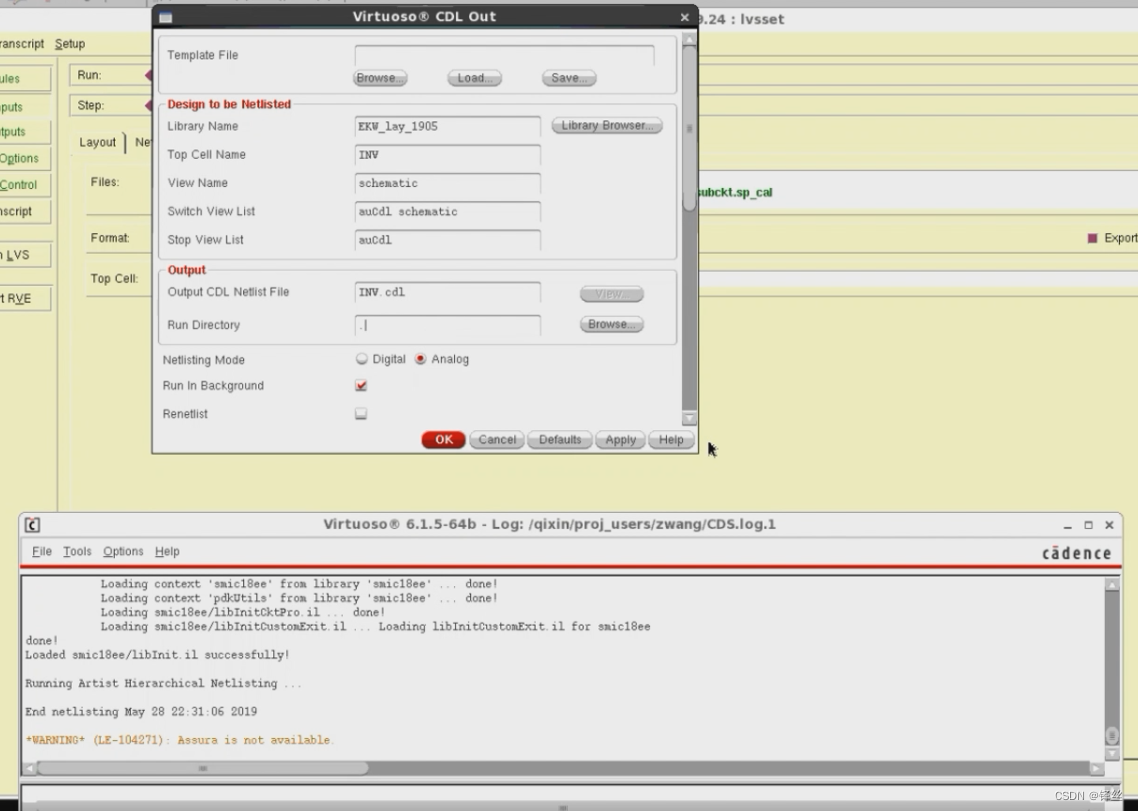Click greyed View button for netlist
This screenshot has height=811, width=1138.
[x=611, y=294]
